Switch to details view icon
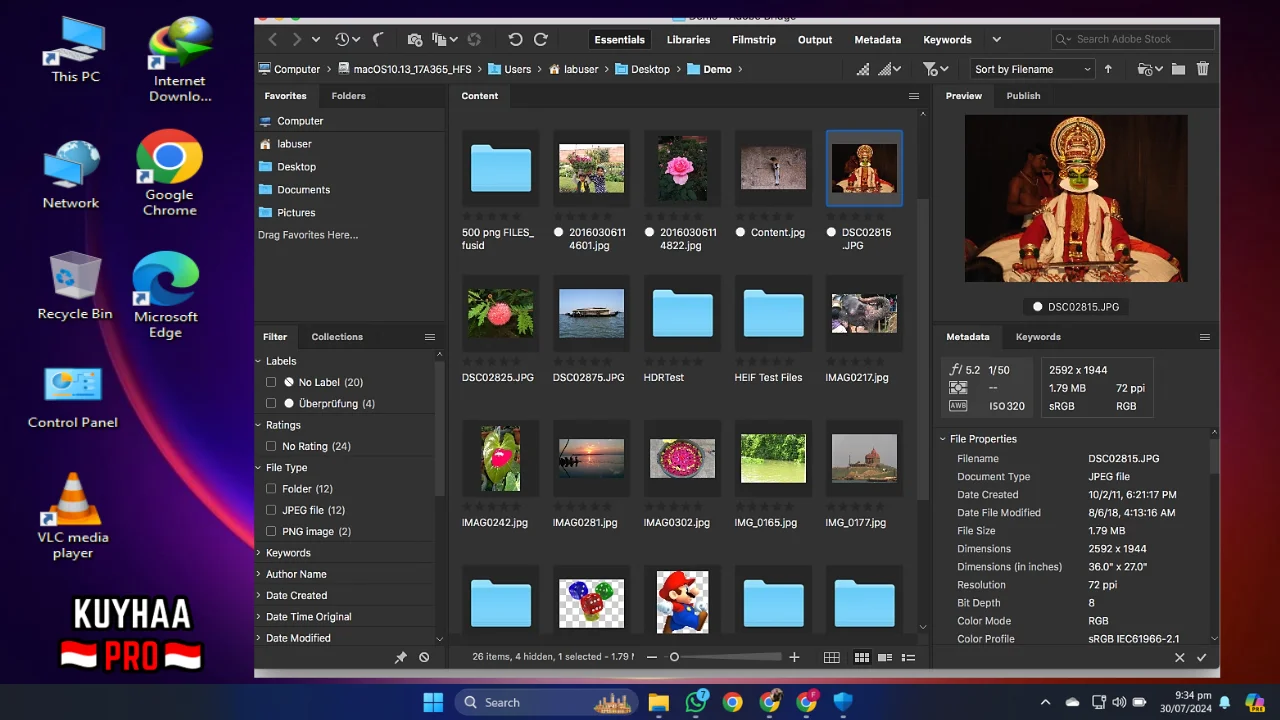 885,657
